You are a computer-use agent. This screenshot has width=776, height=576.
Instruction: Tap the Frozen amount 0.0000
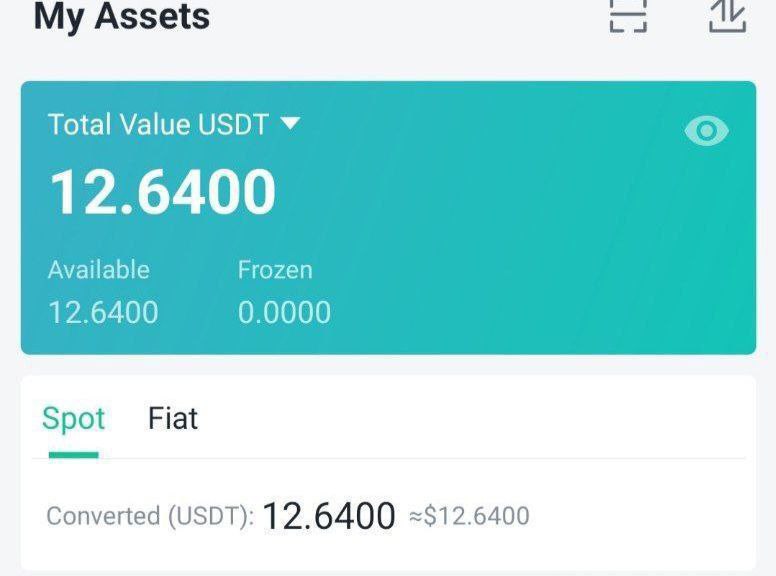coord(284,312)
